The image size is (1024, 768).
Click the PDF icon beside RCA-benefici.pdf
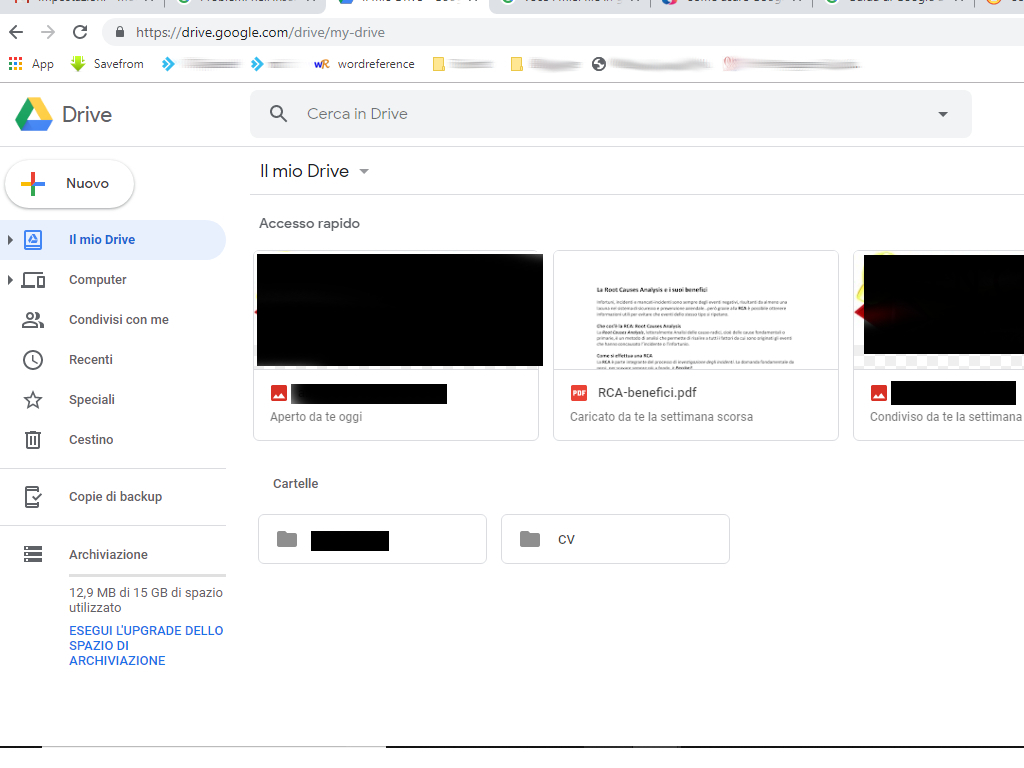[579, 392]
